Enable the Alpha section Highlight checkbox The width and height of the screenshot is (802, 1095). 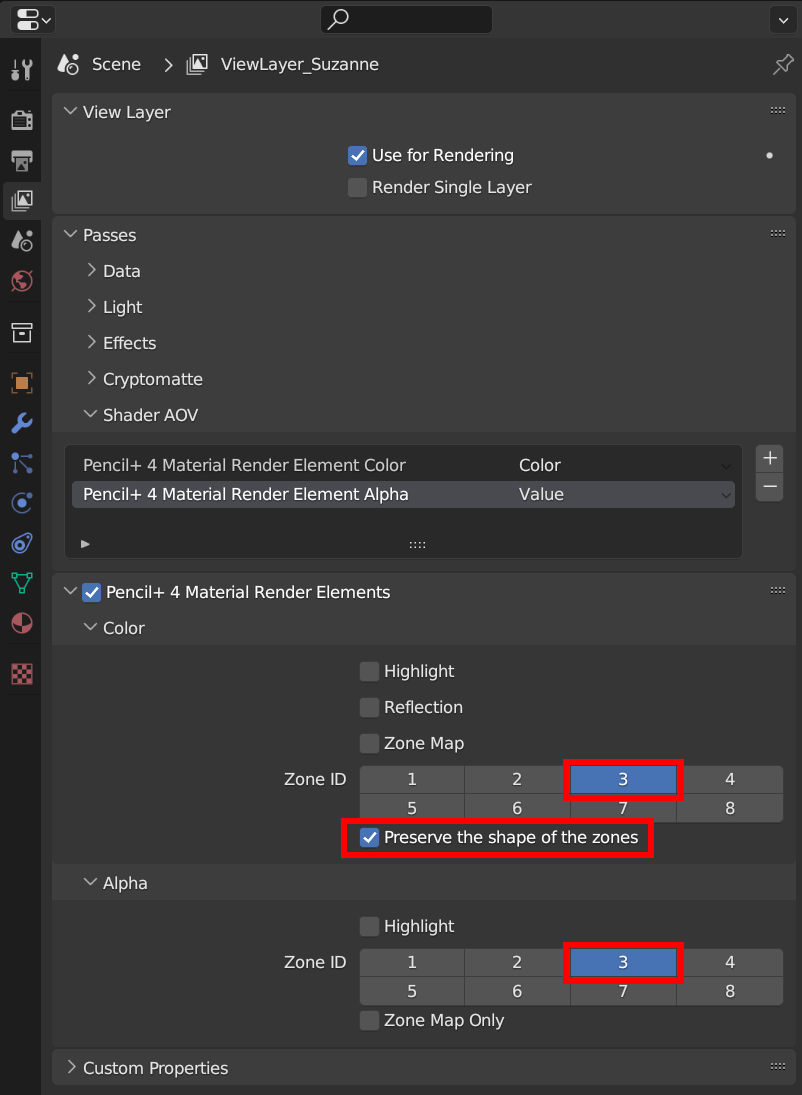(369, 927)
